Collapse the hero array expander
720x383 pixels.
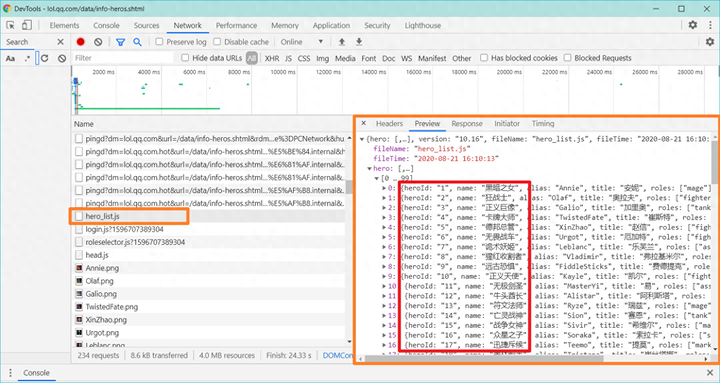[369, 169]
